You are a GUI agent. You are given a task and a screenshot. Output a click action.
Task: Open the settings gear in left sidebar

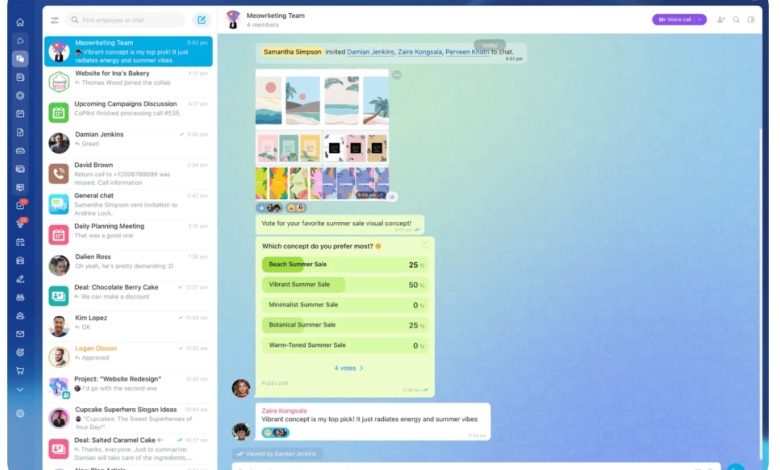pyautogui.click(x=20, y=413)
